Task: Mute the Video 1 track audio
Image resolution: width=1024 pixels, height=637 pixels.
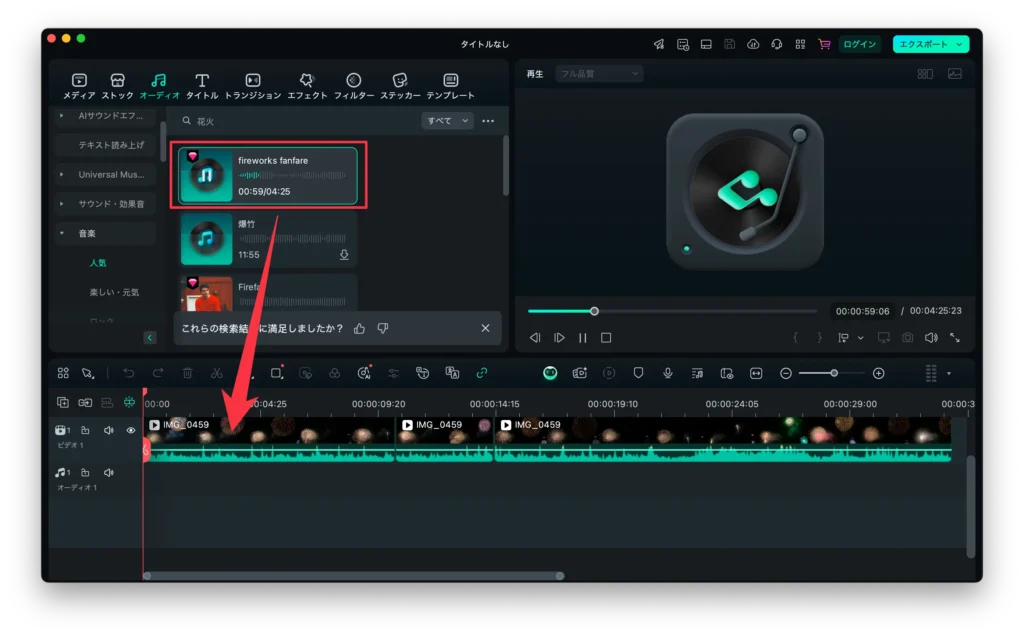Action: (108, 429)
